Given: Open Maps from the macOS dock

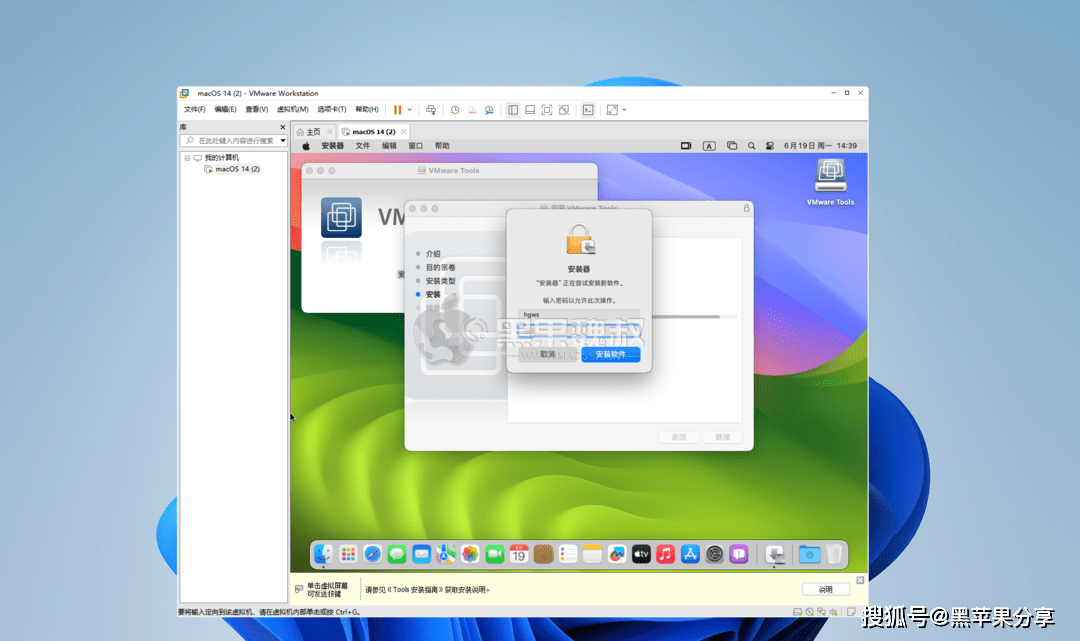Looking at the screenshot, I should [x=446, y=554].
